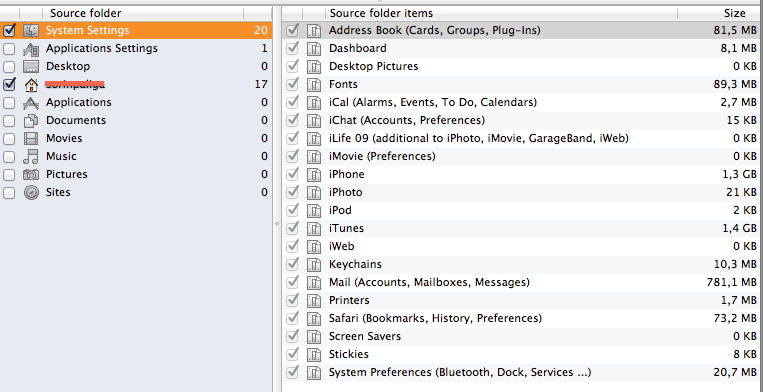Select the Applications Settings folder label
This screenshot has width=763, height=392.
click(102, 48)
